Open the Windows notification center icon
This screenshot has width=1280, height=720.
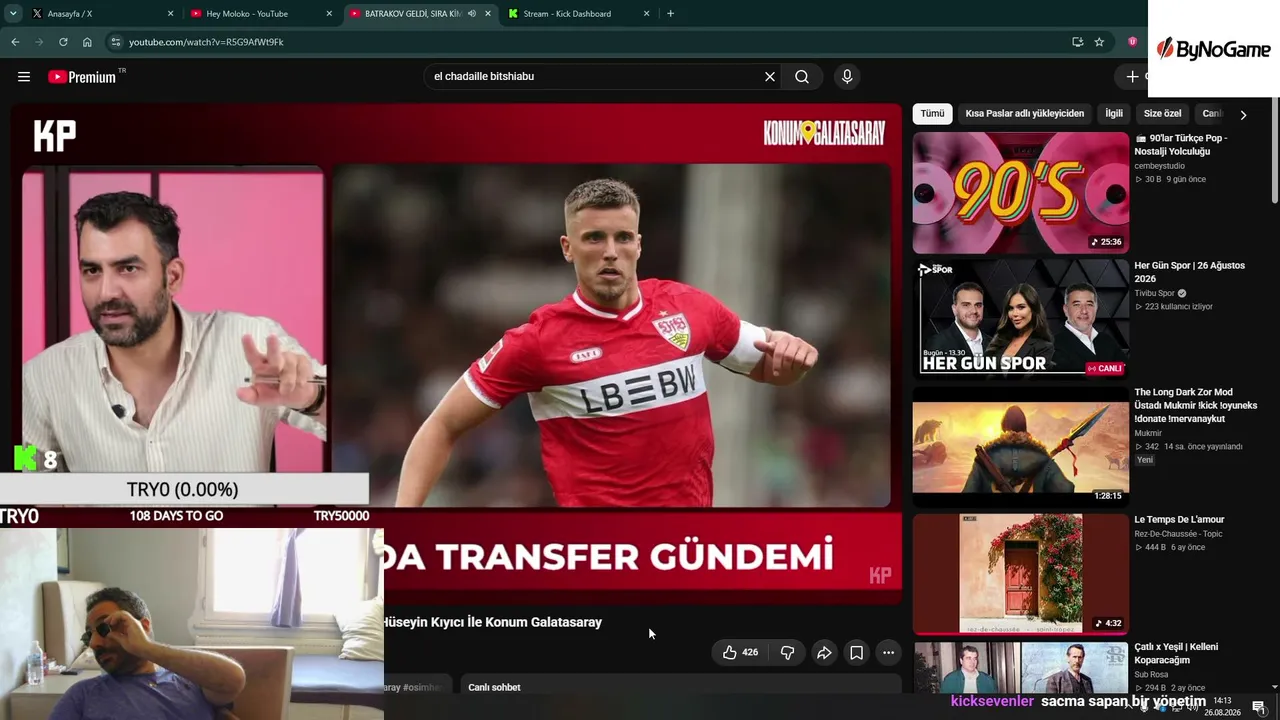pyautogui.click(x=1258, y=708)
